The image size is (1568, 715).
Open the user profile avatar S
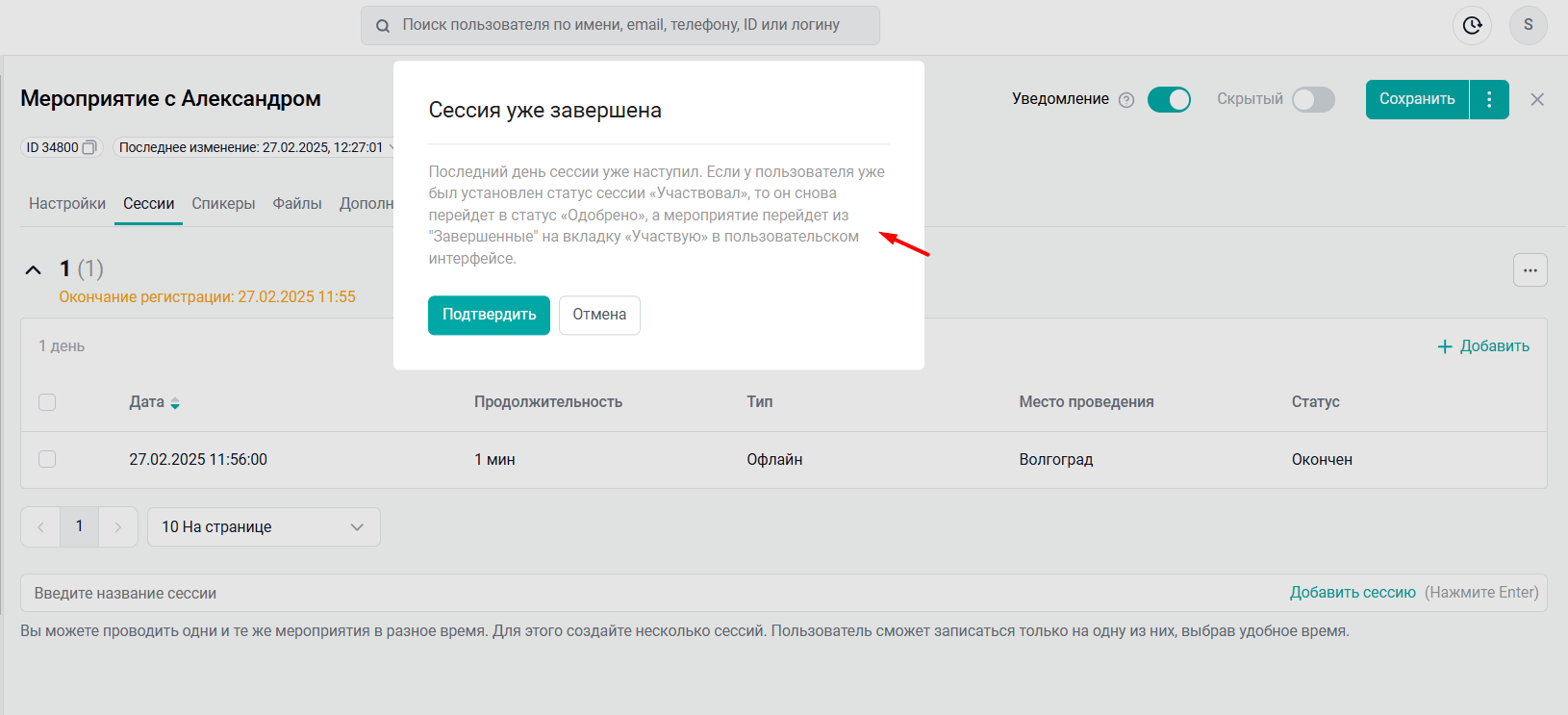pos(1528,25)
